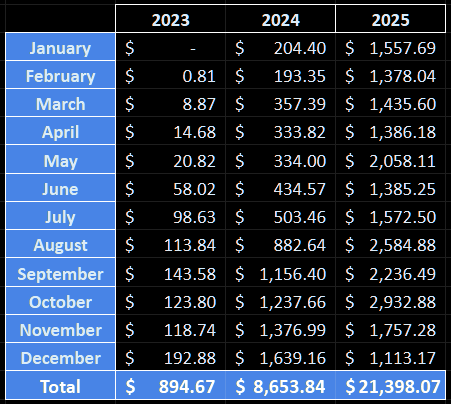Image resolution: width=451 pixels, height=404 pixels.
Task: Select the 2024 column header cell
Action: (280, 19)
